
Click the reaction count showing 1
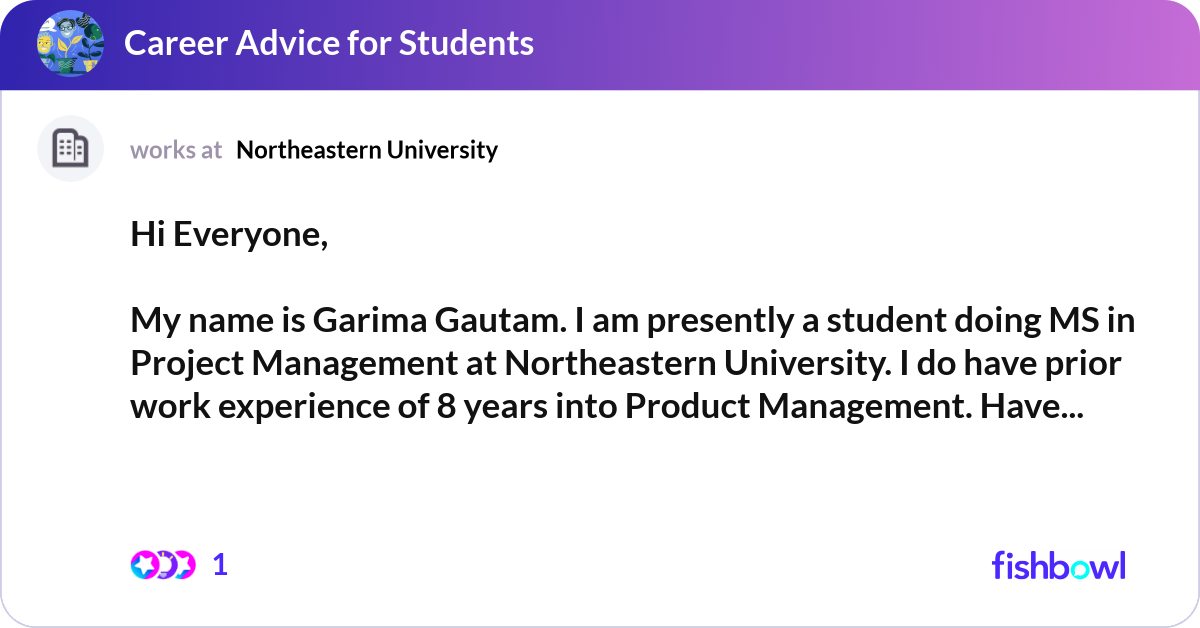pos(219,564)
